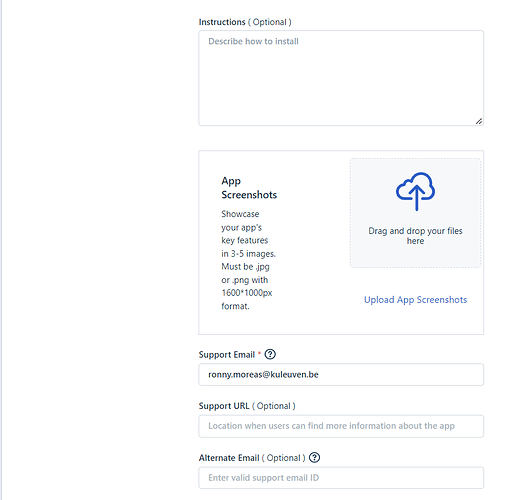
Task: Focus the Support URL input field
Action: click(341, 426)
